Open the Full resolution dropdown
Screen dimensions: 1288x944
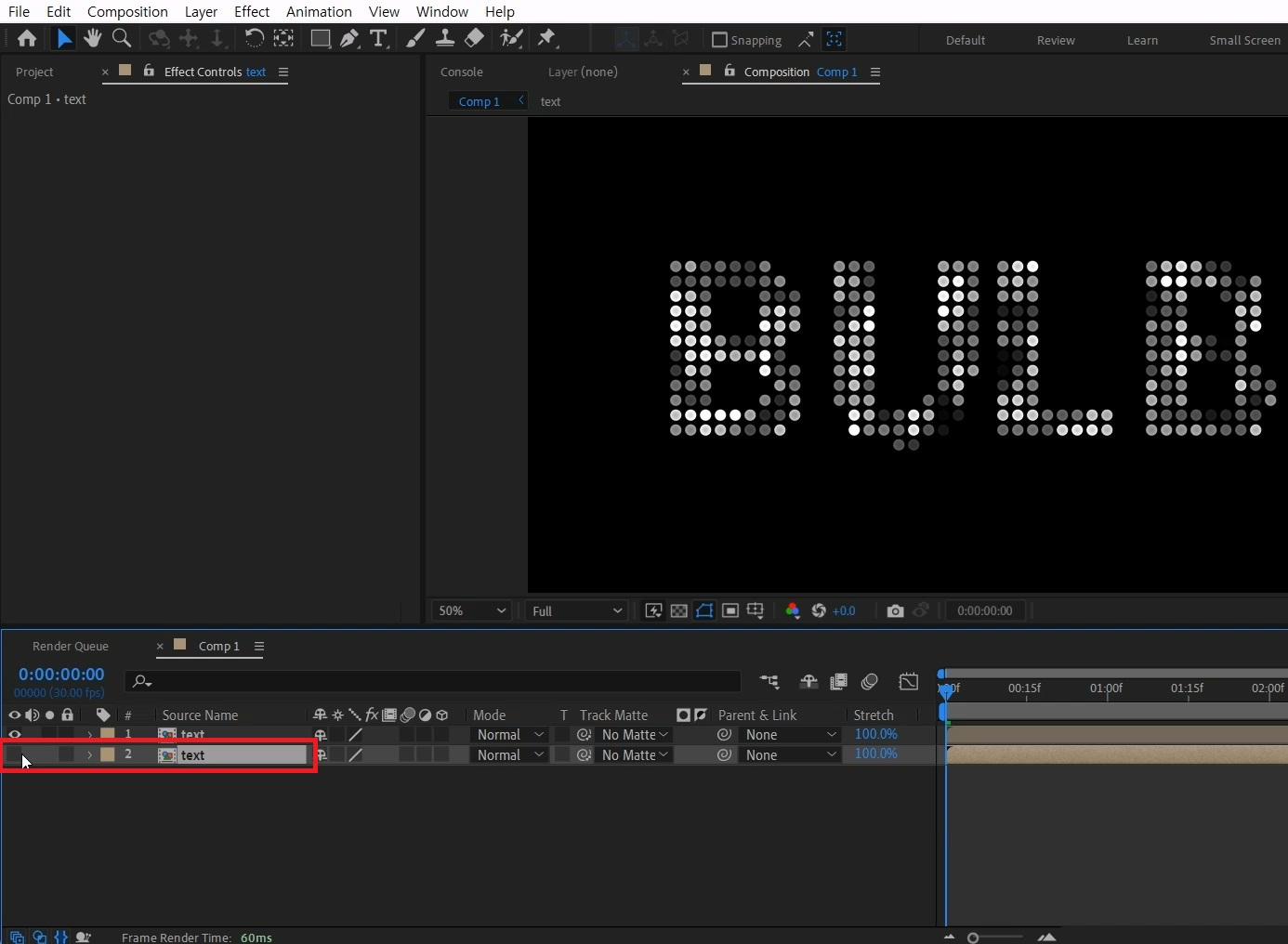pyautogui.click(x=576, y=610)
